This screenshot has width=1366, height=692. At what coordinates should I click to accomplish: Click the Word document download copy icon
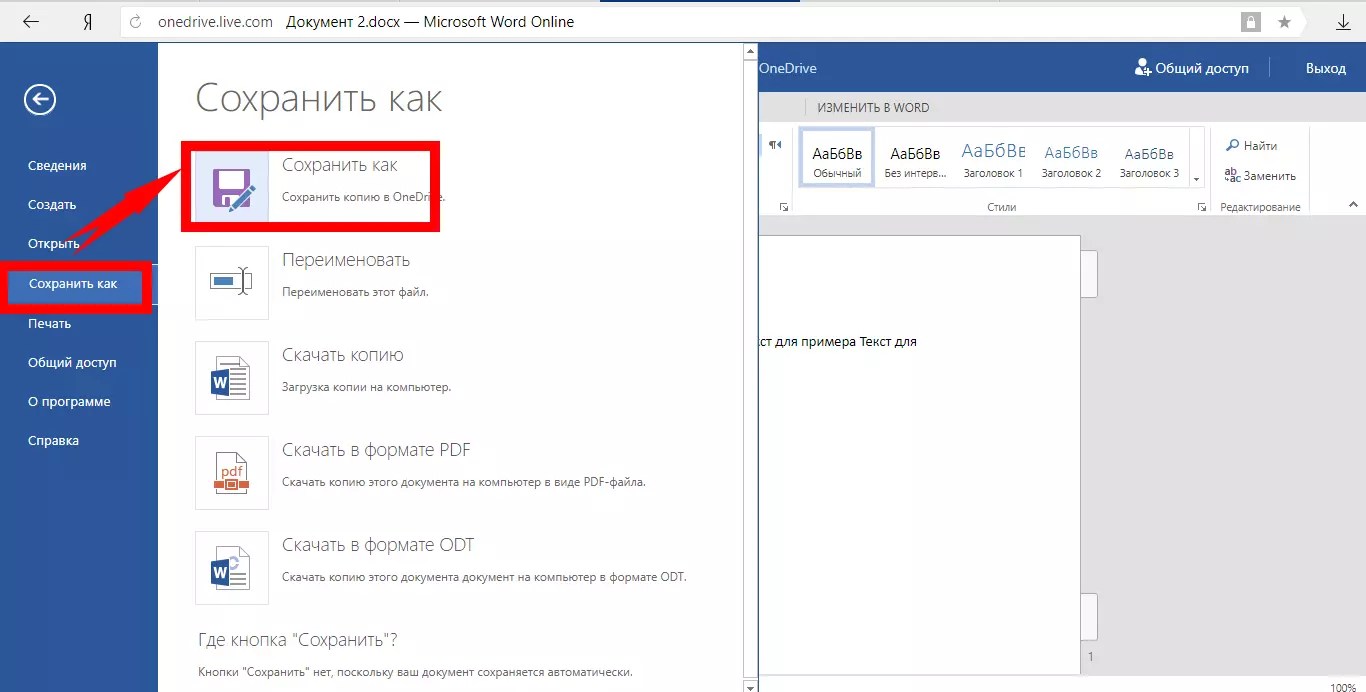[x=232, y=378]
